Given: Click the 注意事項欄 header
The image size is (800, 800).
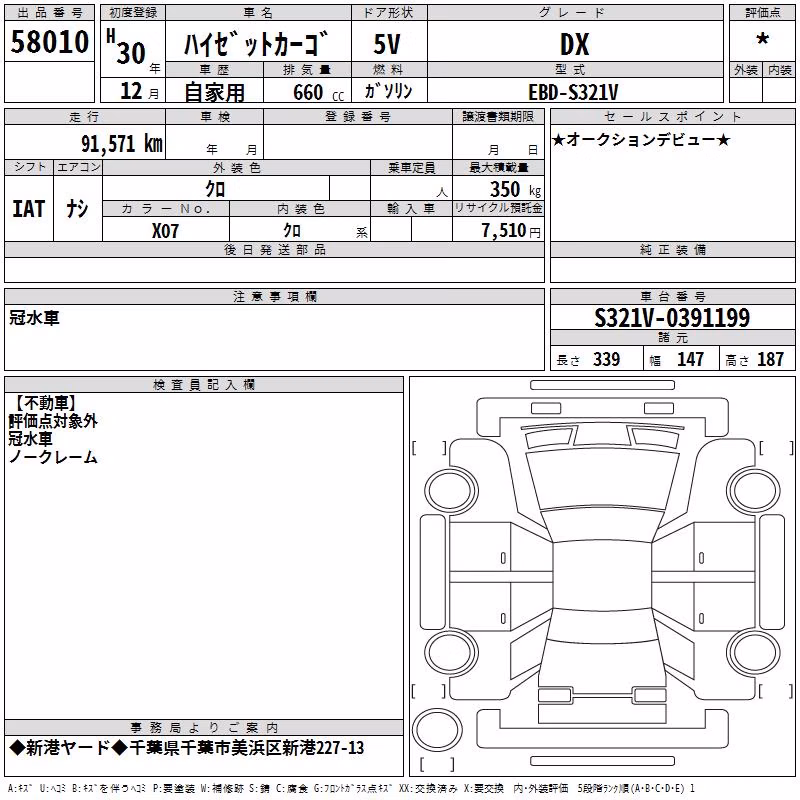Looking at the screenshot, I should coord(275,296).
